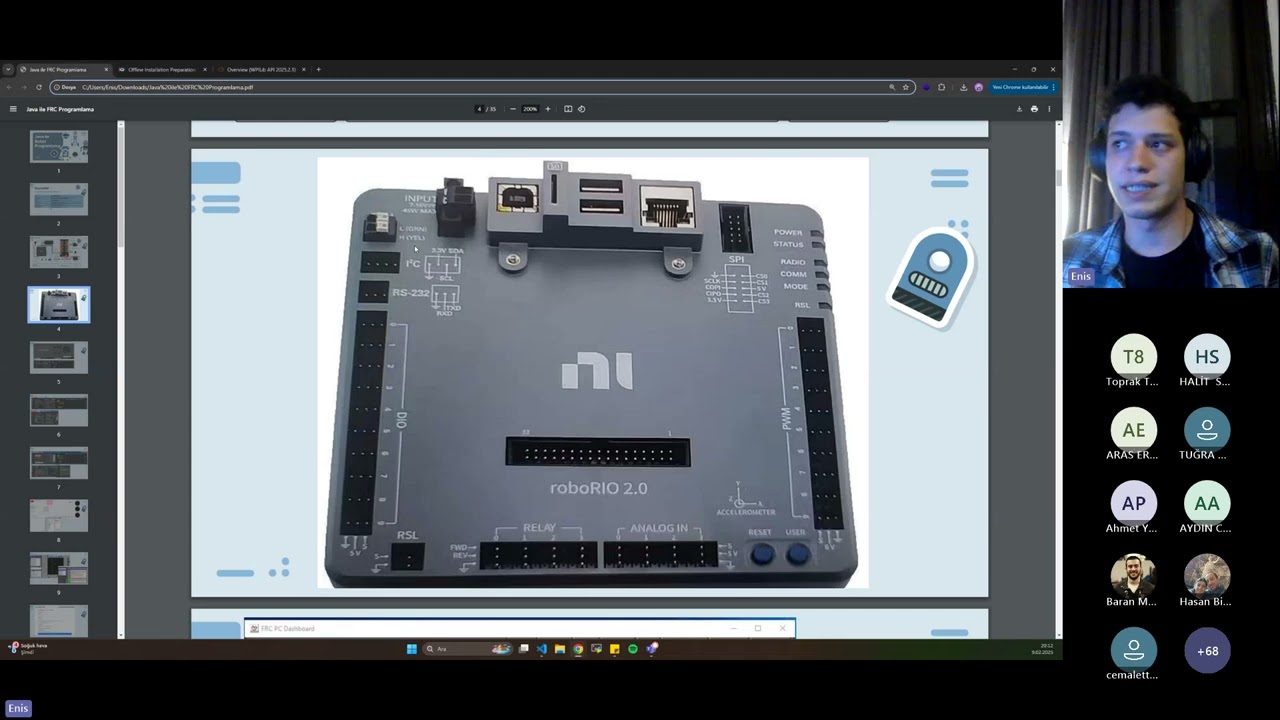Click the FRC PC Dashboard window title bar
1280x720 pixels.
tap(520, 628)
